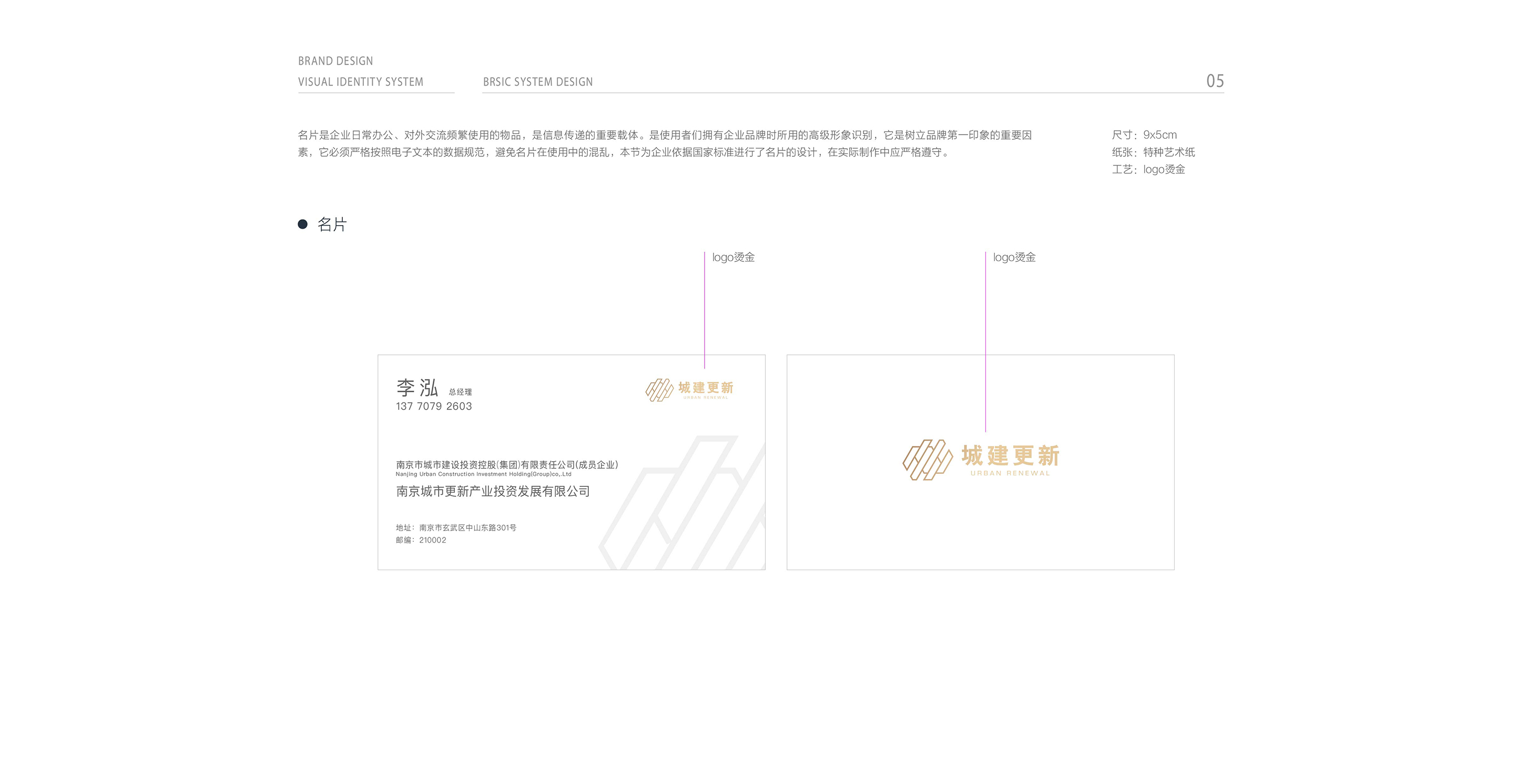Viewport: 1527px width, 784px height.
Task: Click the 尺寸: 9x5cm specification line
Action: point(1144,135)
